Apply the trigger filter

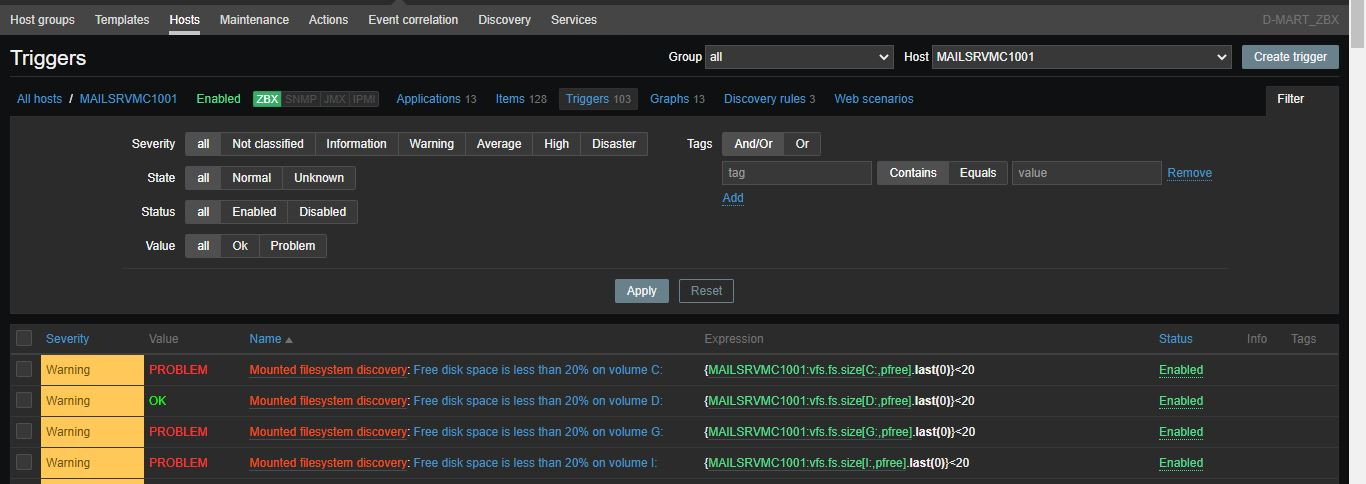641,291
